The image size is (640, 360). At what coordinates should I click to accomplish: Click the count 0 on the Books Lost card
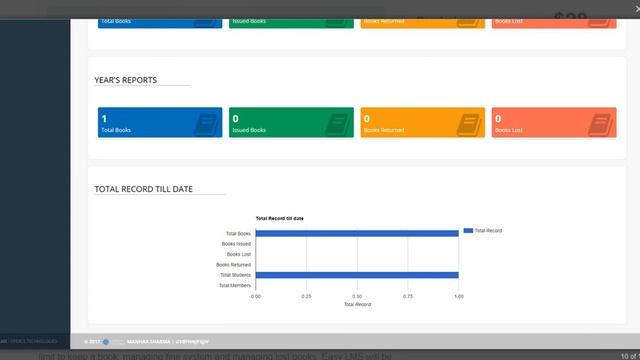(x=498, y=119)
